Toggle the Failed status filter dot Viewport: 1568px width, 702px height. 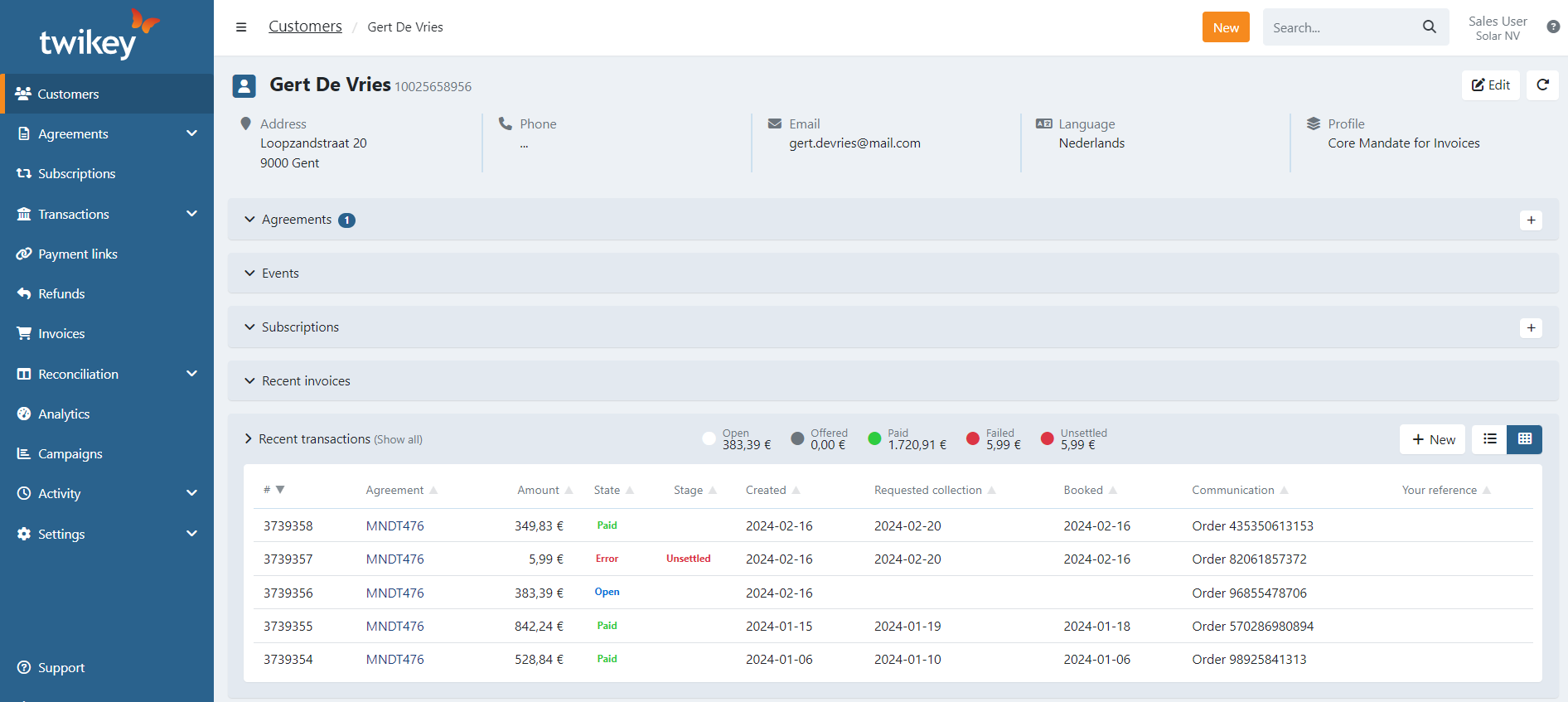click(x=973, y=438)
